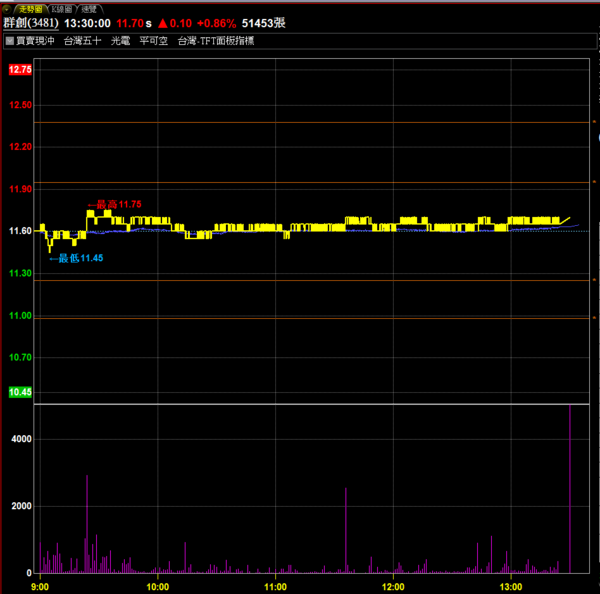The height and width of the screenshot is (594, 600).
Task: Click the green 10.45 lower limit price label
Action: (20, 392)
